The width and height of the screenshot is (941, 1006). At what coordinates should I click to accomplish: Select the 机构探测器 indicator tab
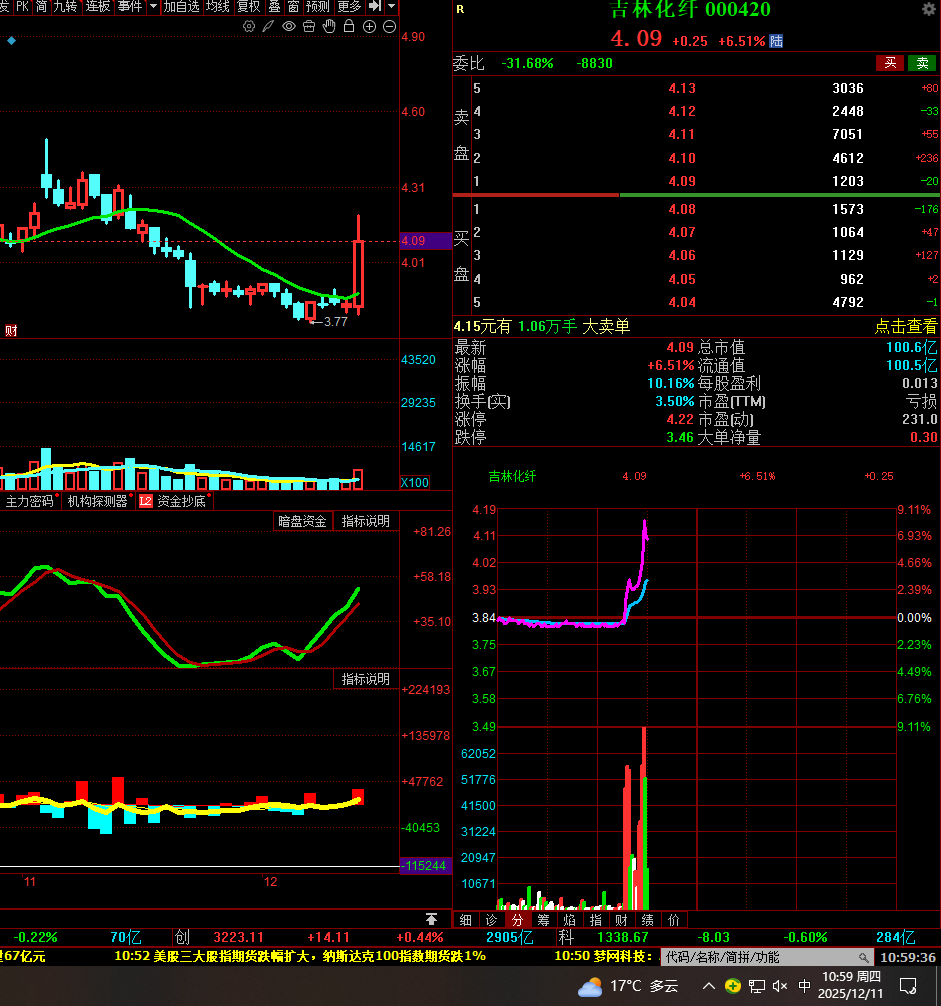[98, 501]
